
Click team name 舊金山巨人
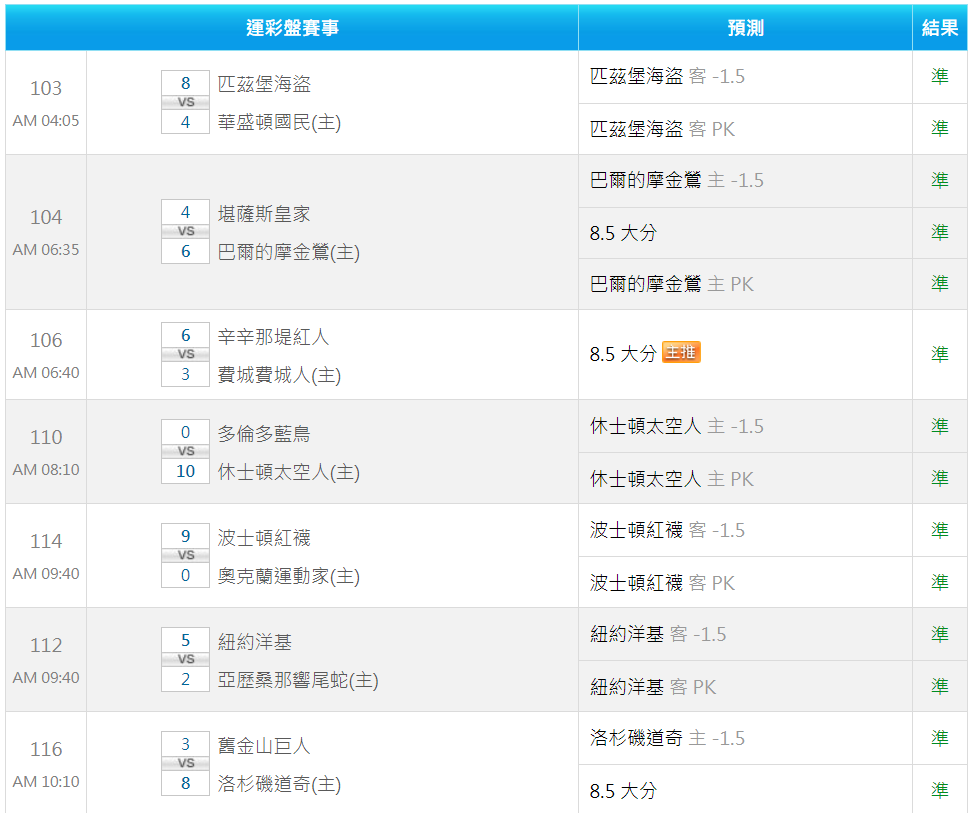pyautogui.click(x=264, y=745)
